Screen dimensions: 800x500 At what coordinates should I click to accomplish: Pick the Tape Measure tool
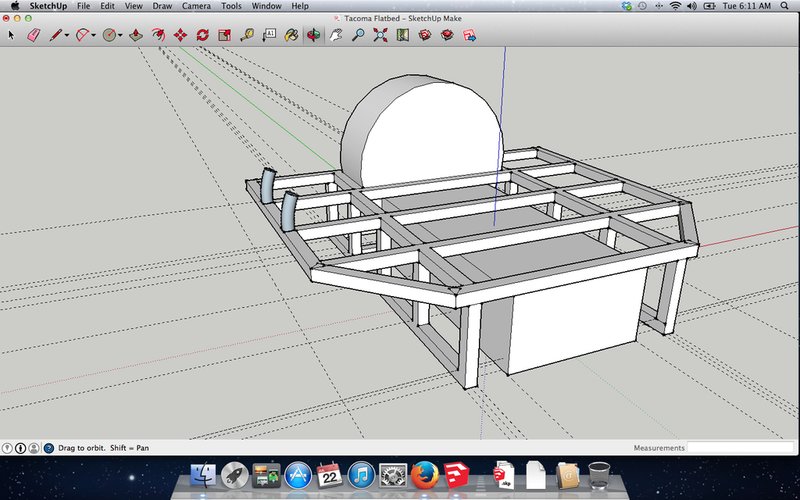tap(247, 35)
